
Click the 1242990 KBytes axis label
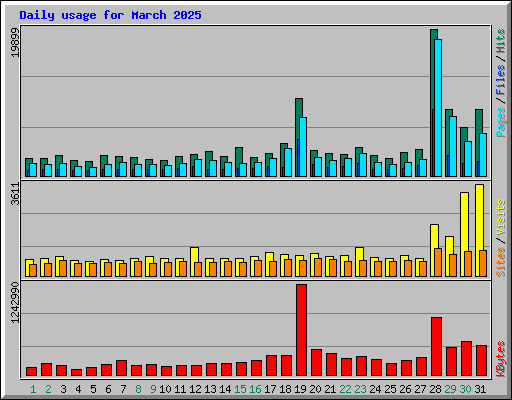pyautogui.click(x=15, y=303)
